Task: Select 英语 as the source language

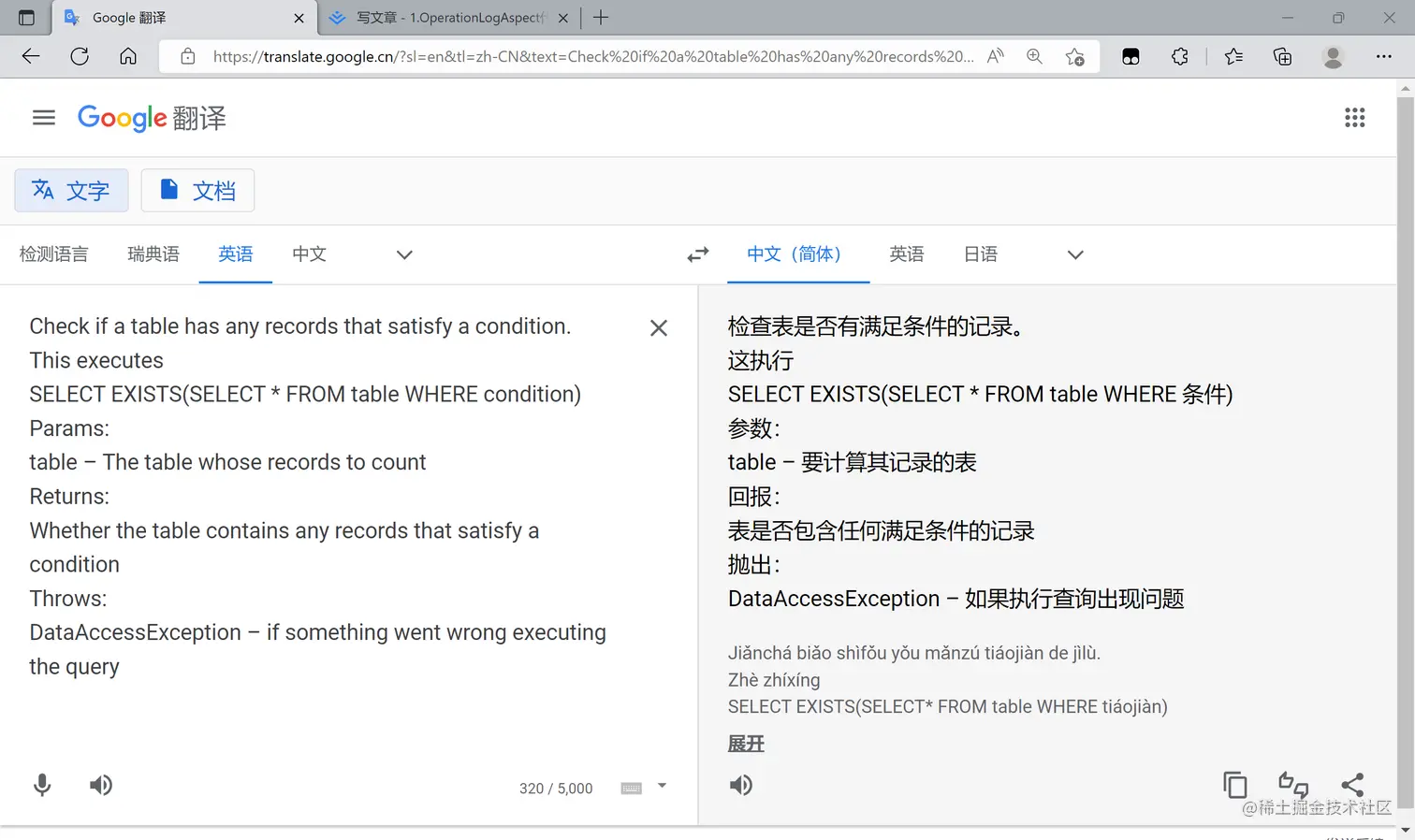Action: point(236,254)
